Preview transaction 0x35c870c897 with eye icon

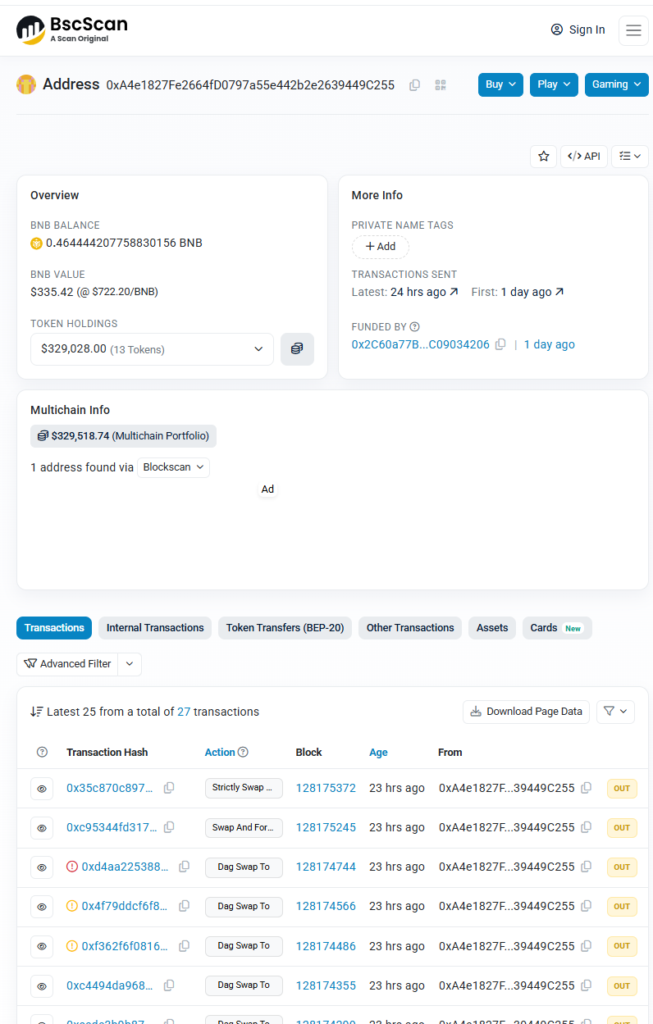pos(42,788)
